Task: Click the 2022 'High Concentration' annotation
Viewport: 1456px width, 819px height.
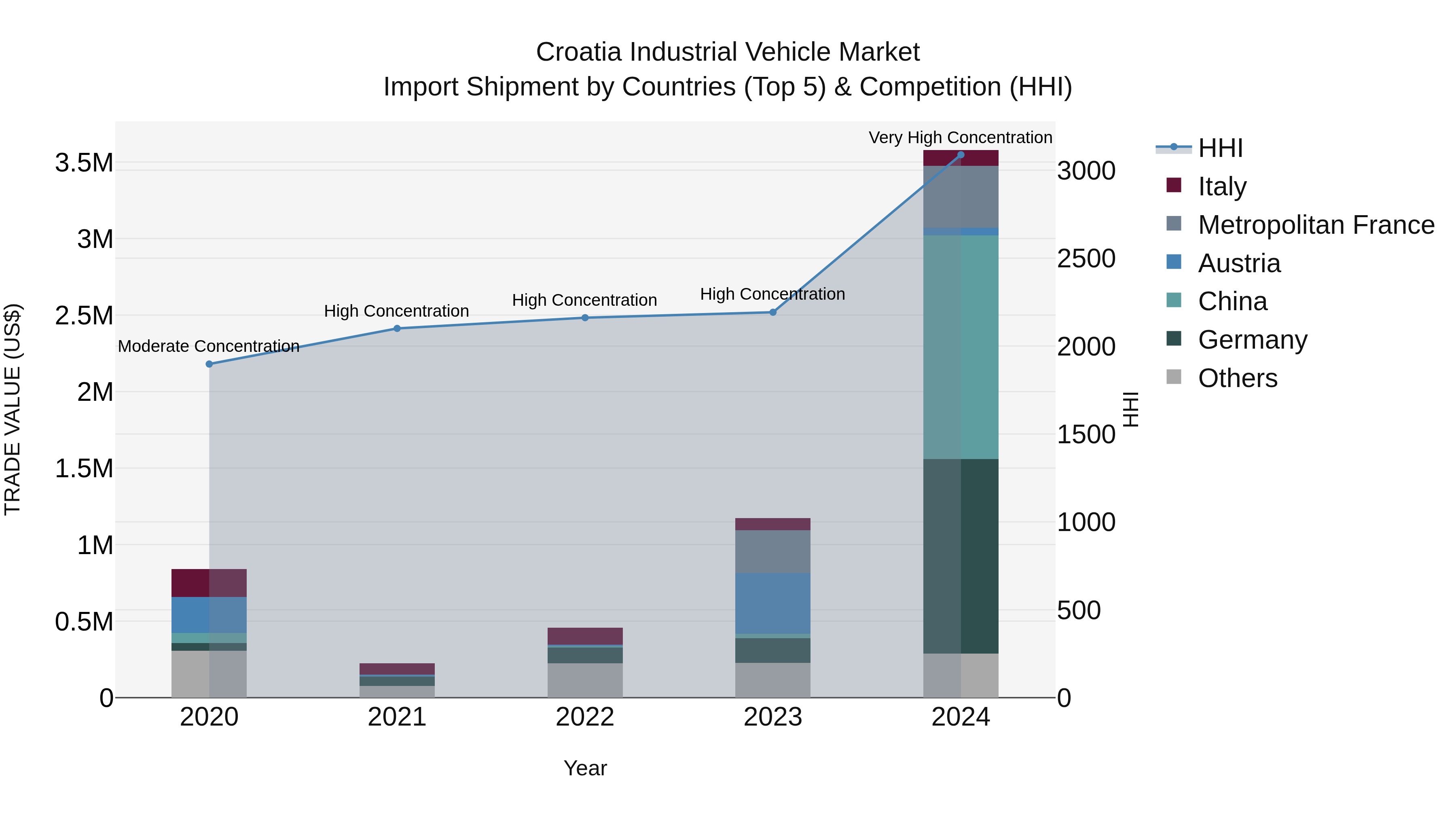Action: [584, 300]
